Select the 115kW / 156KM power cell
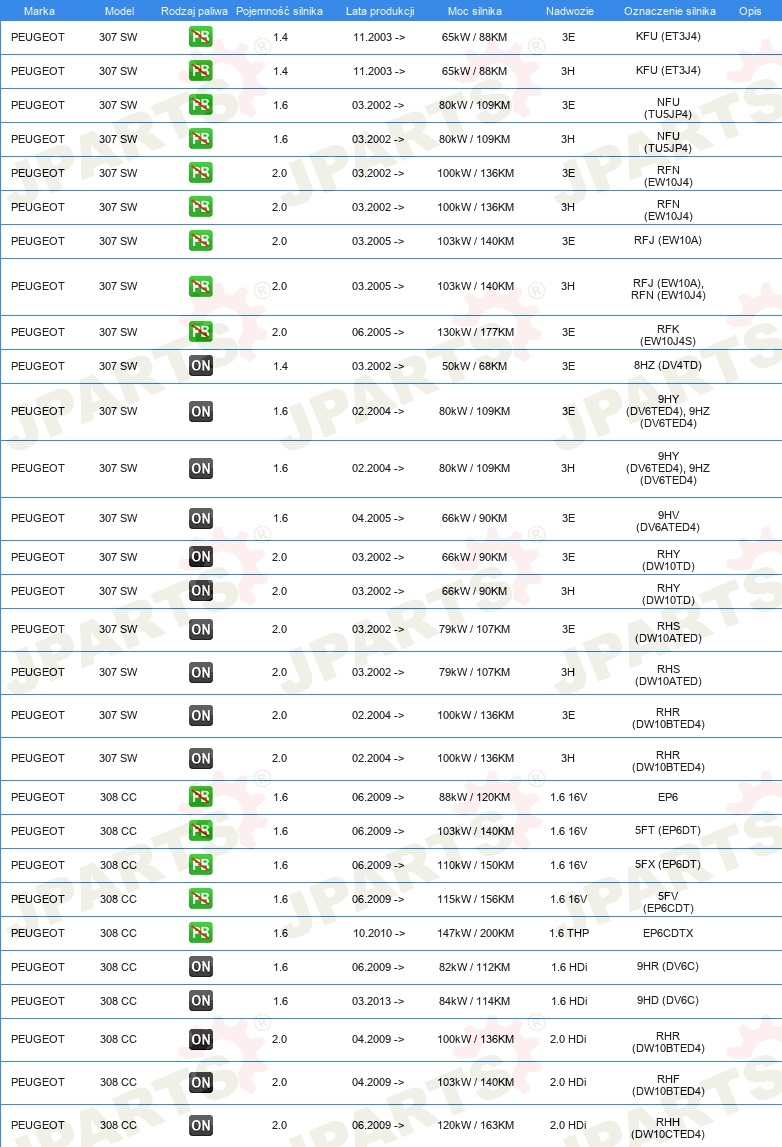 click(x=475, y=899)
